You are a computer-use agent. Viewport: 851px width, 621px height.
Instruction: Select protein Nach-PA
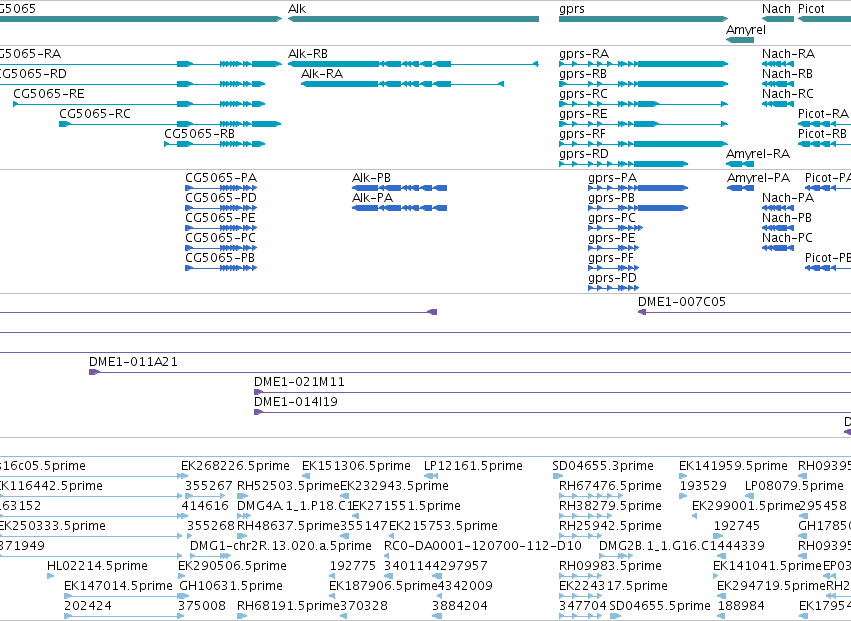(778, 208)
